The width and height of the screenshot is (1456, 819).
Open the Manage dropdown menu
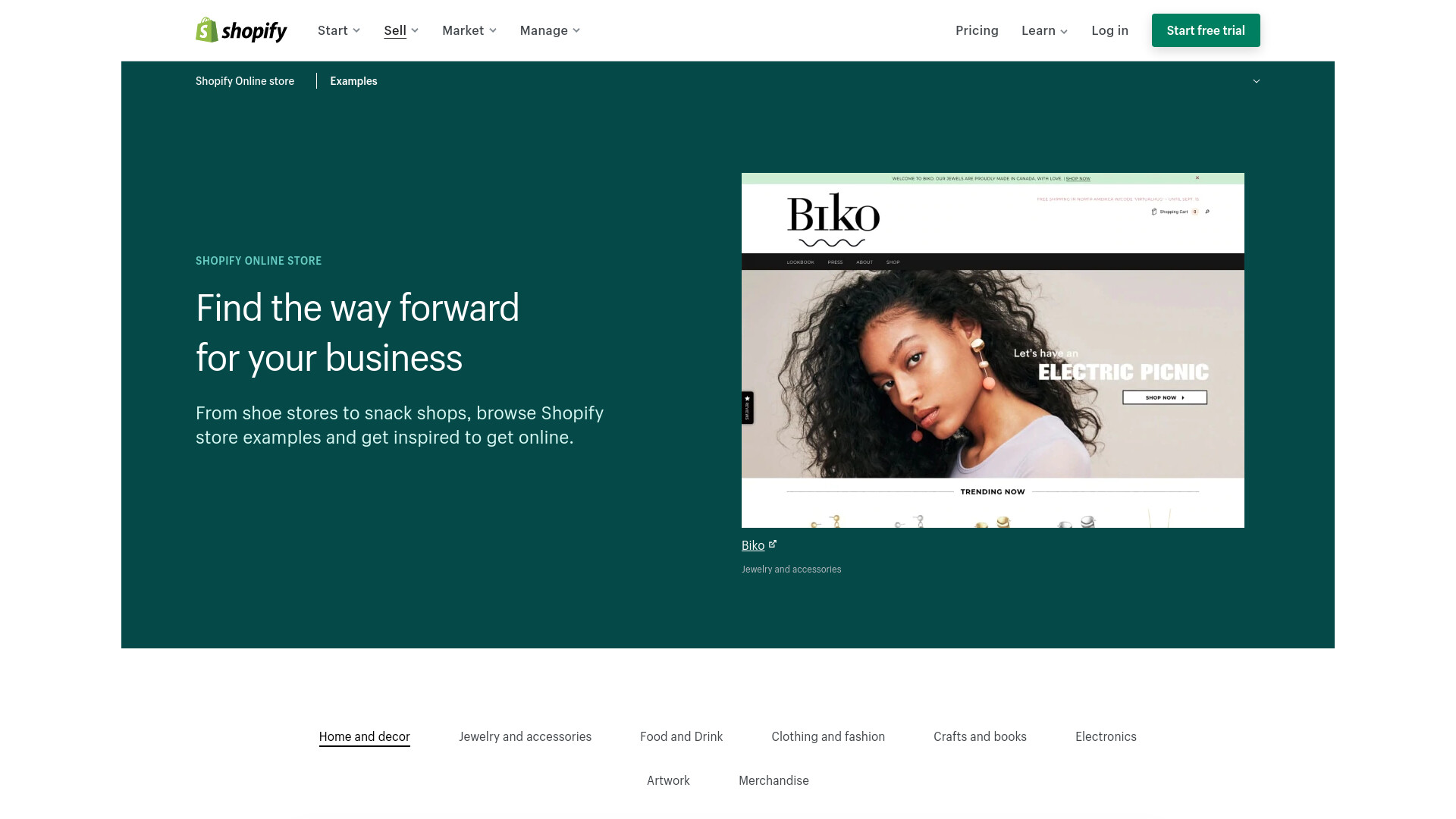click(550, 30)
